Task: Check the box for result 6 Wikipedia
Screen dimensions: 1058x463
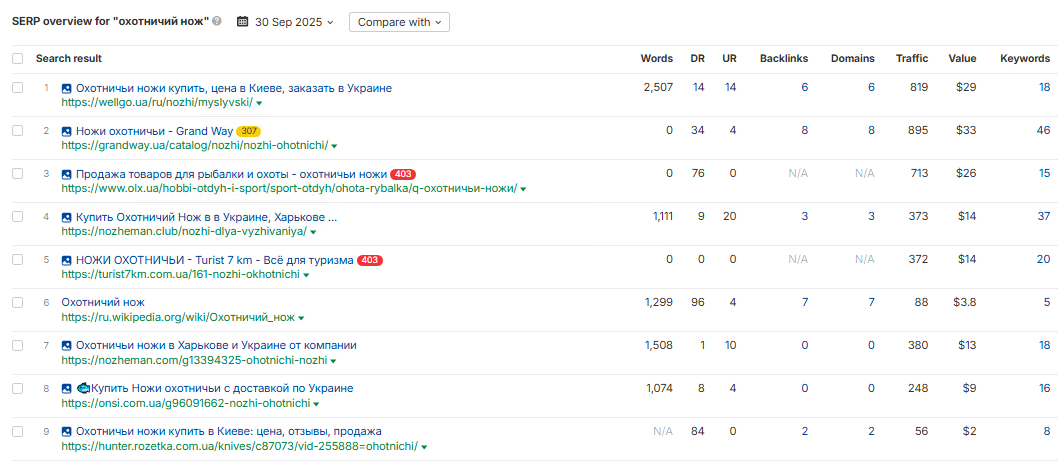Action: 18,303
